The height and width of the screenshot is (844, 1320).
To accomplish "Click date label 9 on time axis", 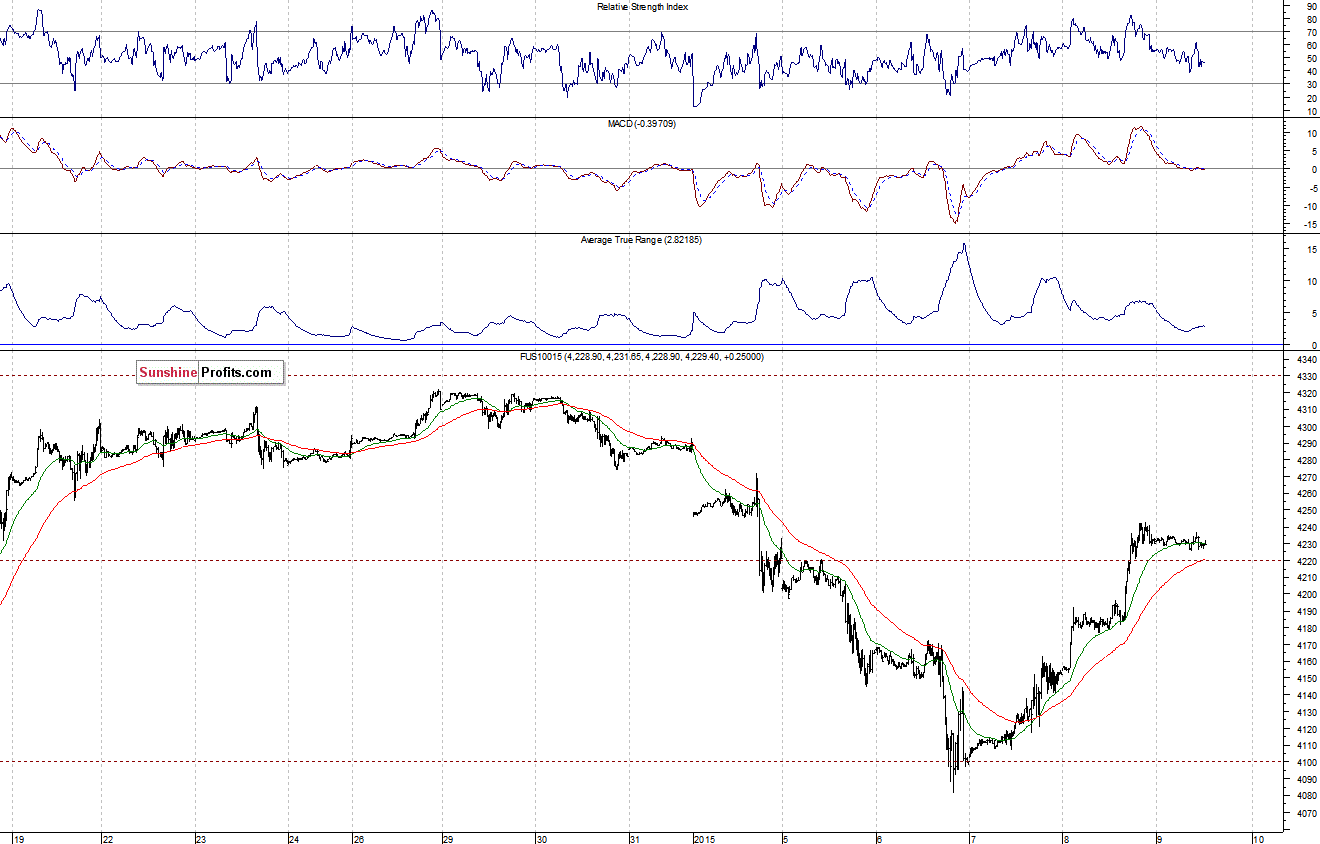I will click(1159, 839).
